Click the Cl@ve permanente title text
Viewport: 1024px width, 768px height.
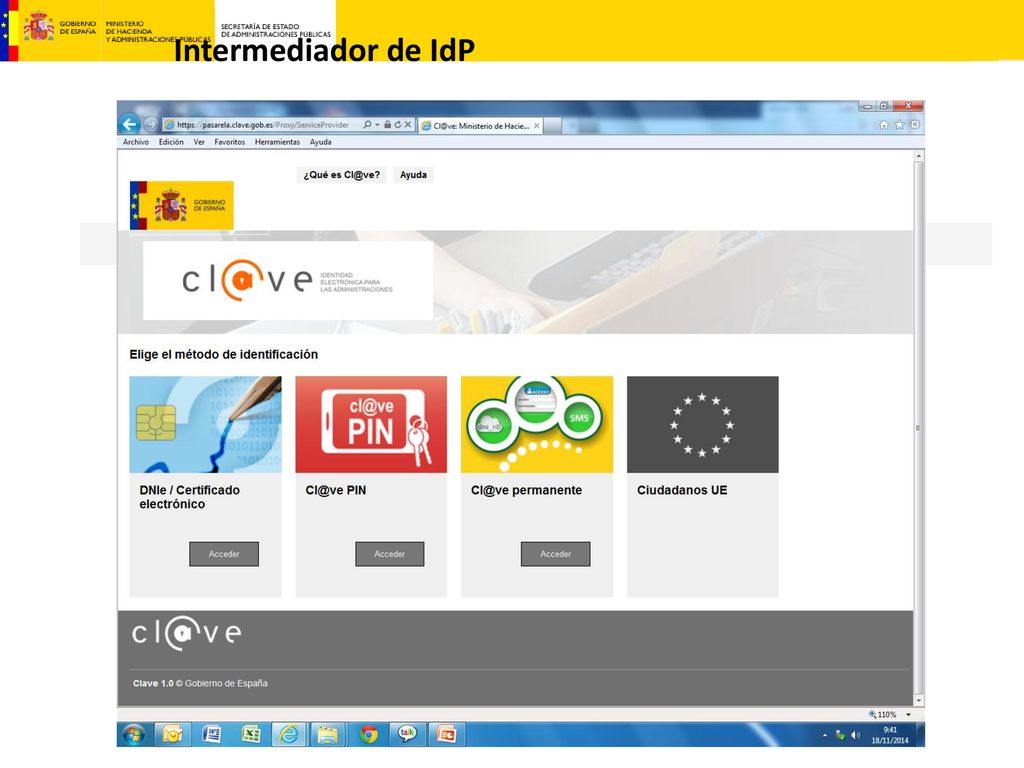click(x=526, y=490)
